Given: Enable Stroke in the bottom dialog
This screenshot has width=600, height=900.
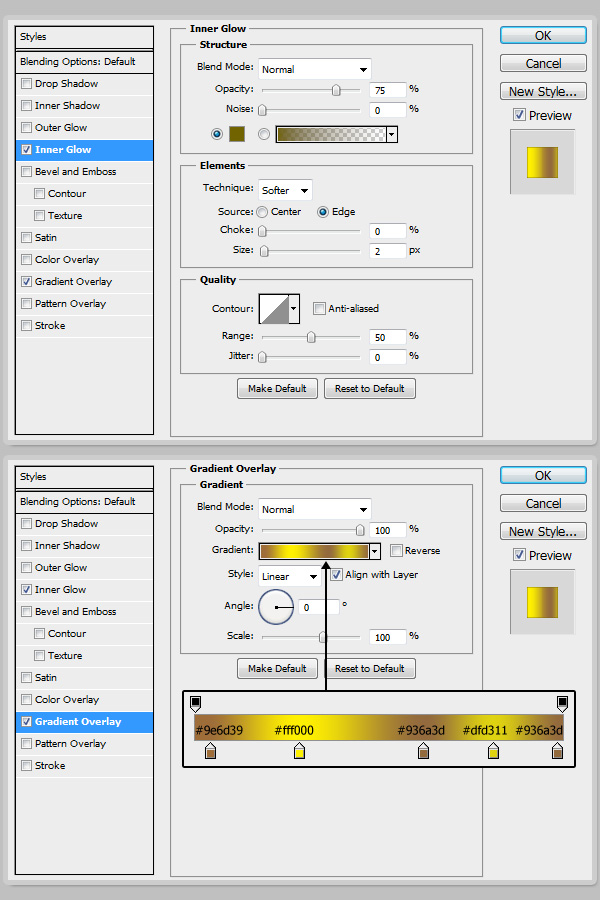Looking at the screenshot, I should [26, 766].
